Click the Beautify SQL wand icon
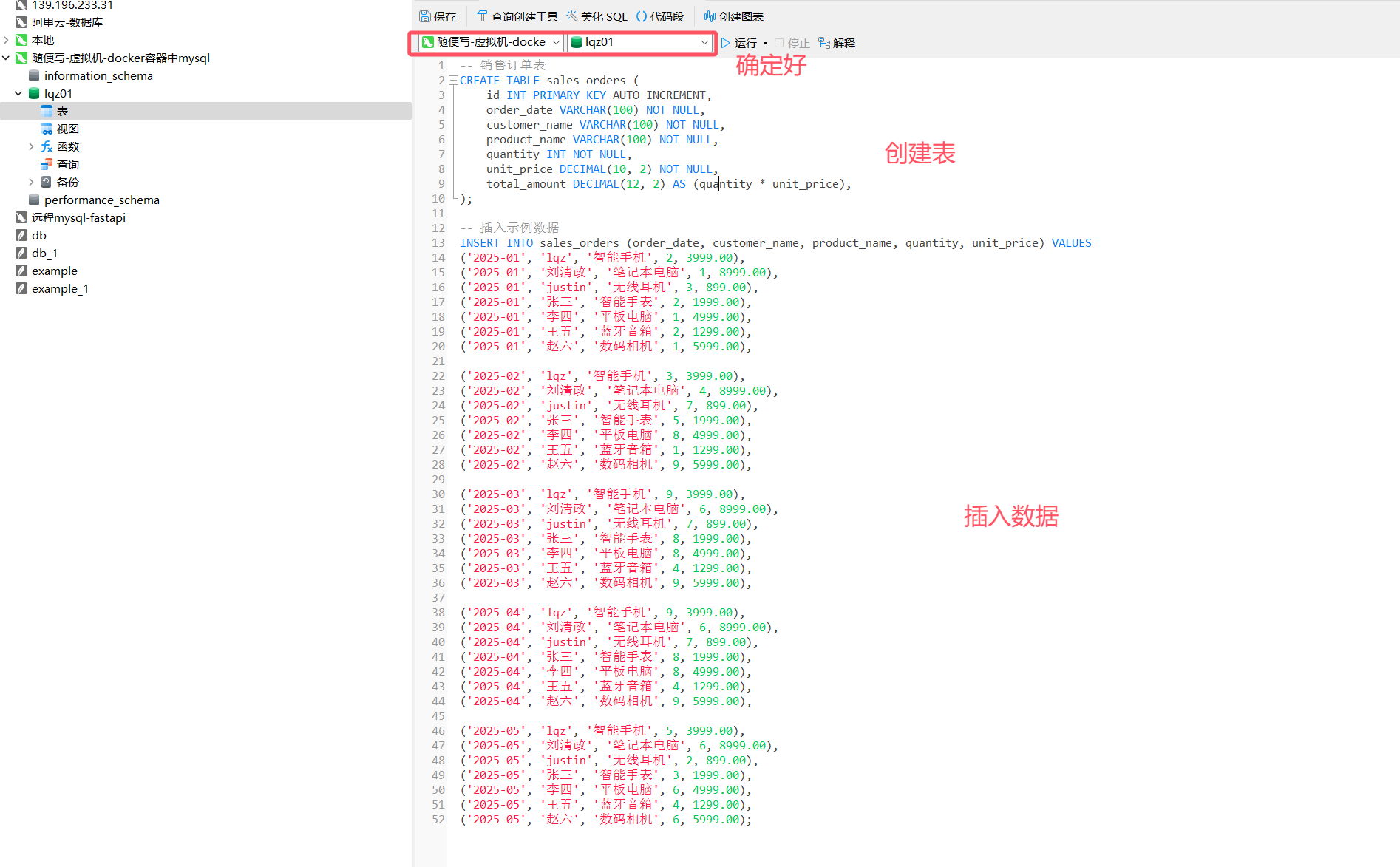The height and width of the screenshot is (867, 1400). point(572,16)
